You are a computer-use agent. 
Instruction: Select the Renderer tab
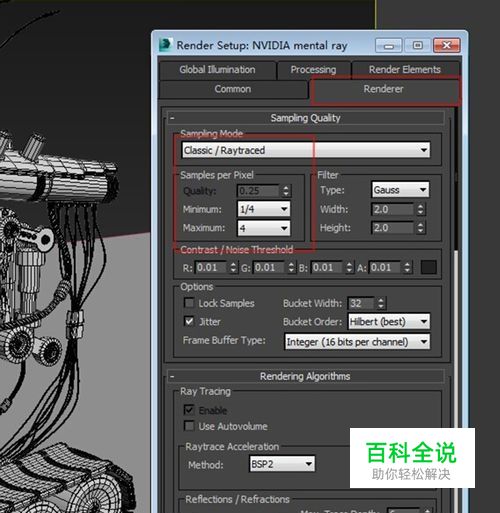click(x=383, y=89)
